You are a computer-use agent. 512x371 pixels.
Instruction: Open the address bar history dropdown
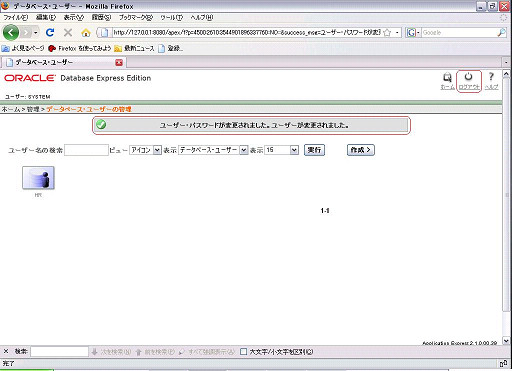tap(397, 32)
